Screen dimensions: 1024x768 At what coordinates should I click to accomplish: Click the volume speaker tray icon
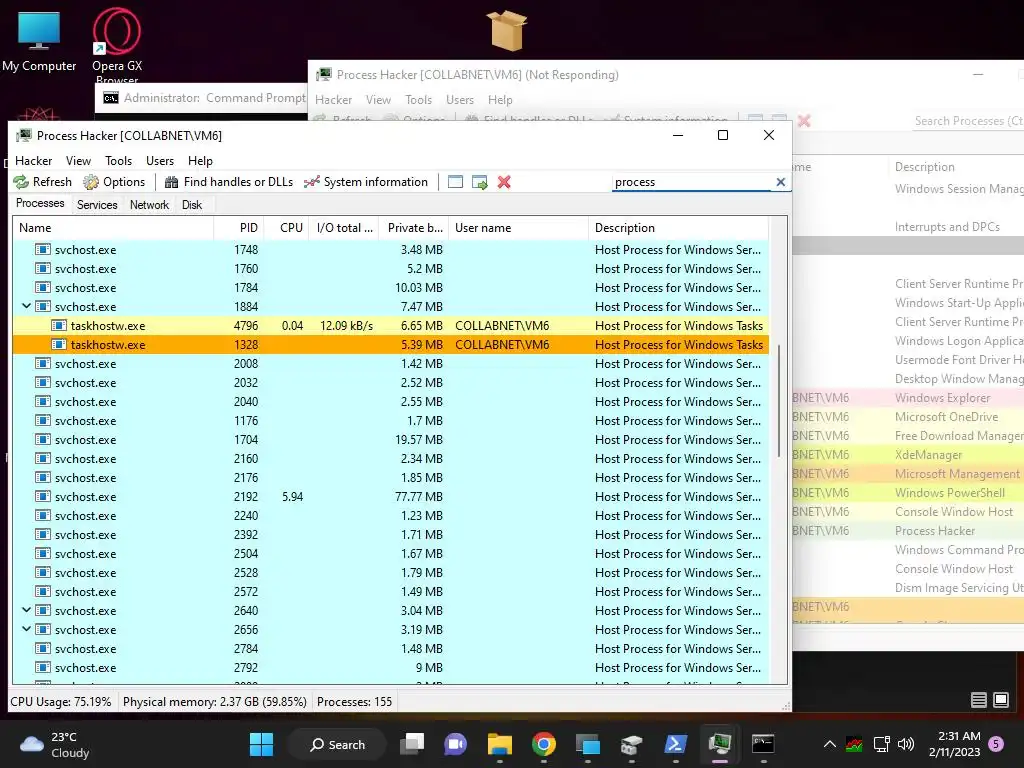point(906,744)
